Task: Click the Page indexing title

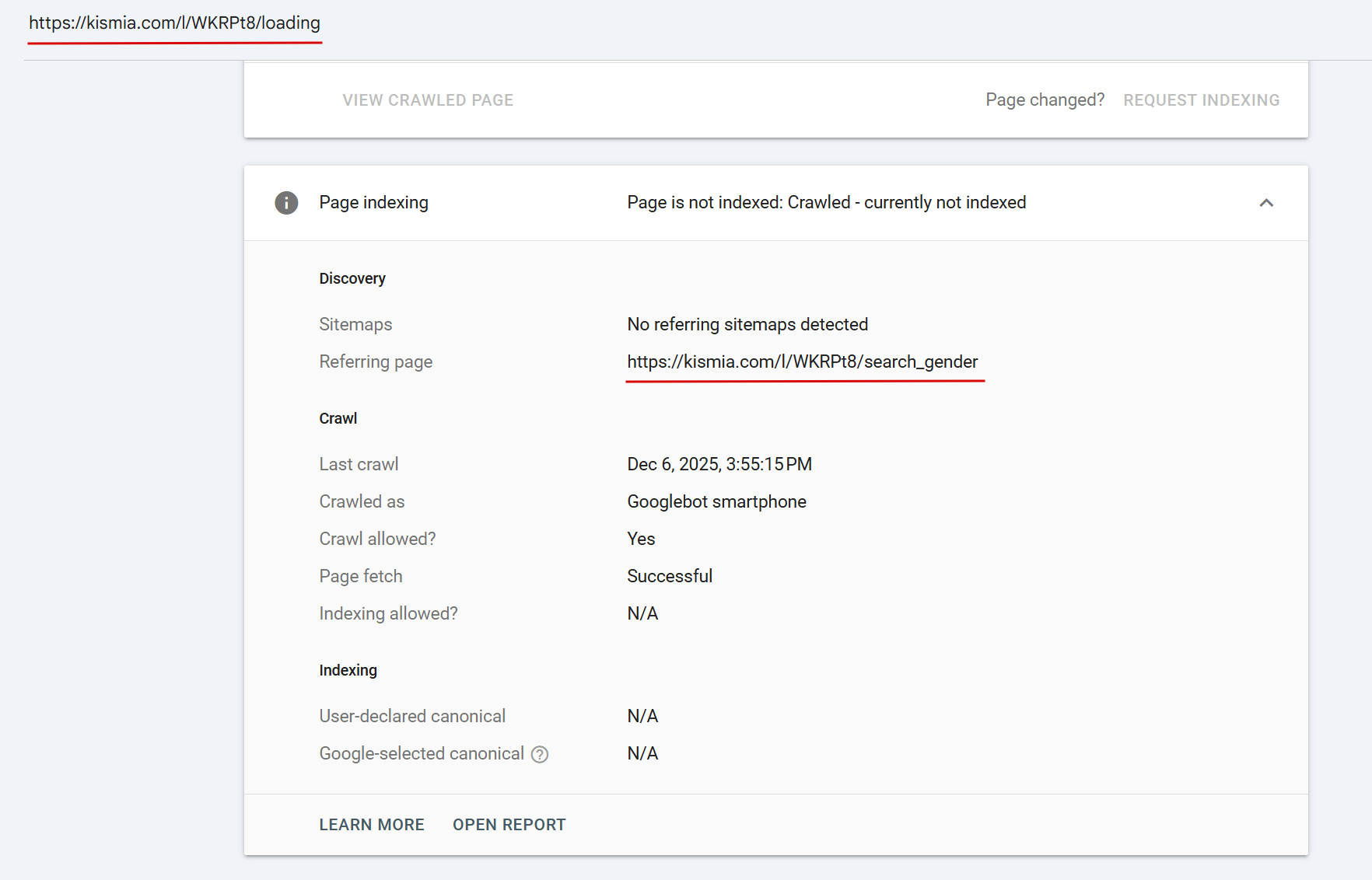Action: (x=373, y=203)
